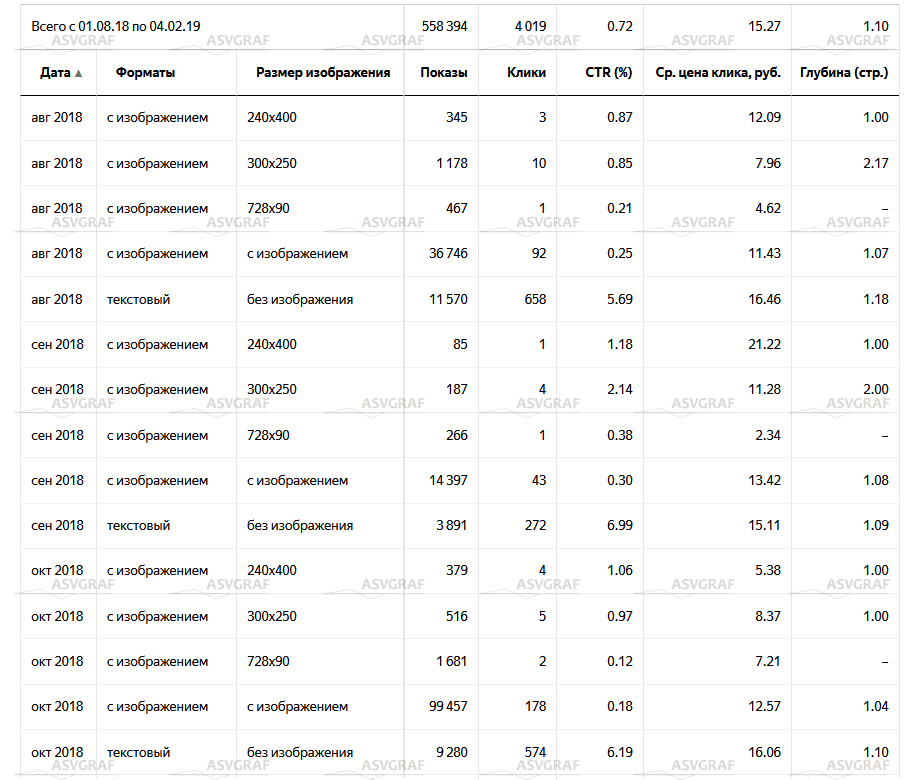The height and width of the screenshot is (780, 920).
Task: Click the Размер изображения column header
Action: click(323, 73)
